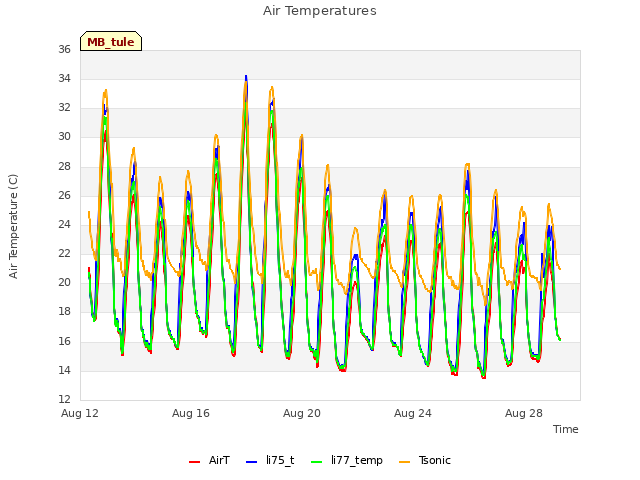This screenshot has width=640, height=480.
Task: Click the 16 y-axis tick label
Action: pos(64,341)
